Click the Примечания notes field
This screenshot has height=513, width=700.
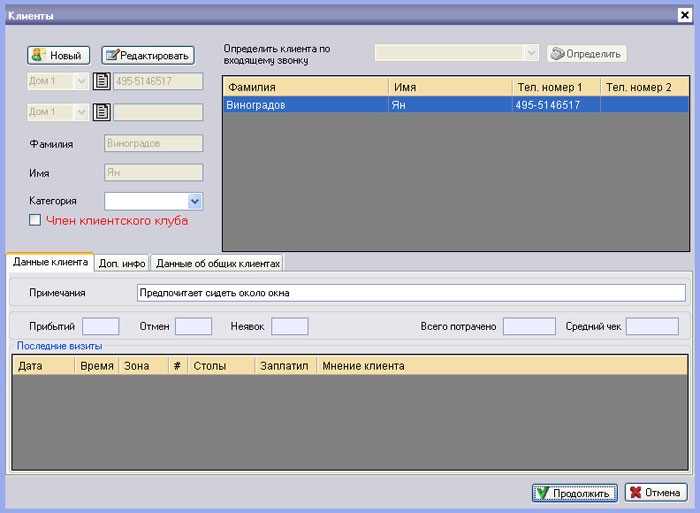(x=411, y=293)
